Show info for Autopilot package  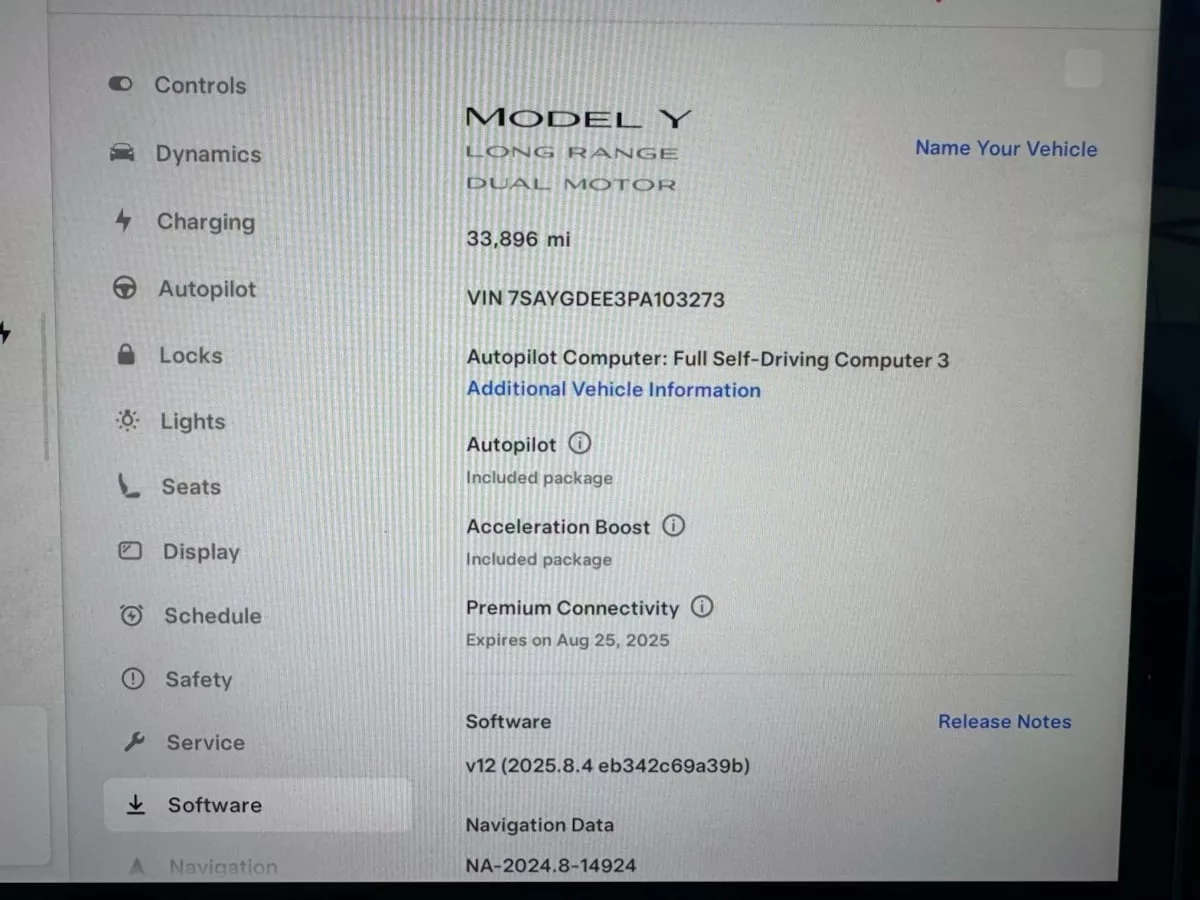[x=579, y=443]
